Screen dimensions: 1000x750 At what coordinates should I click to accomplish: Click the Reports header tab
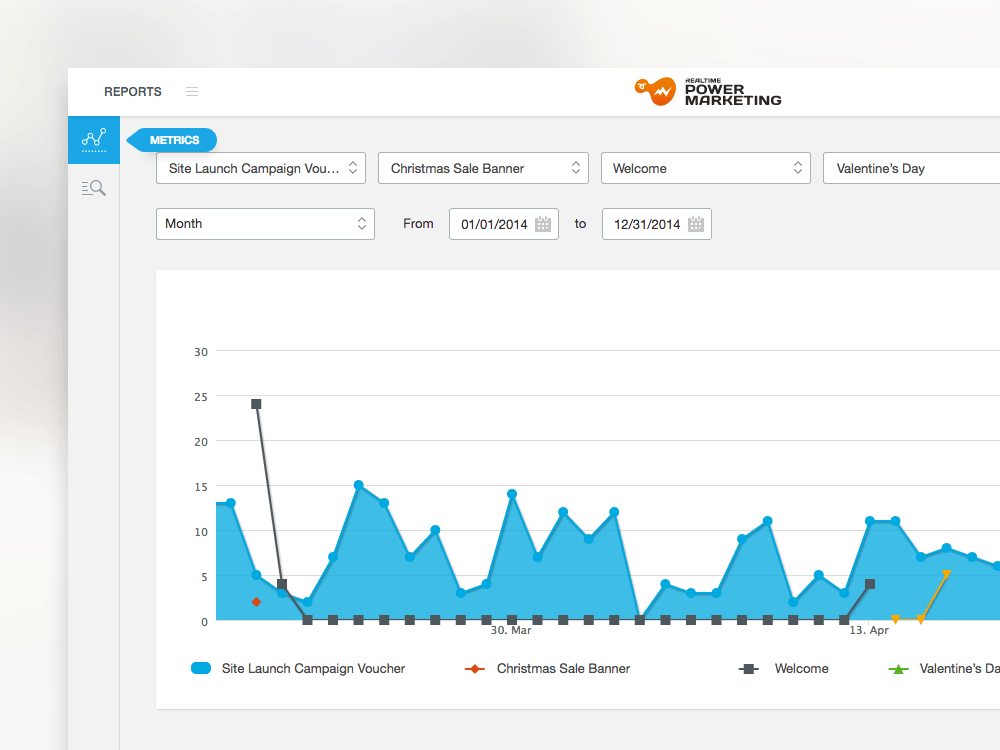click(x=133, y=92)
